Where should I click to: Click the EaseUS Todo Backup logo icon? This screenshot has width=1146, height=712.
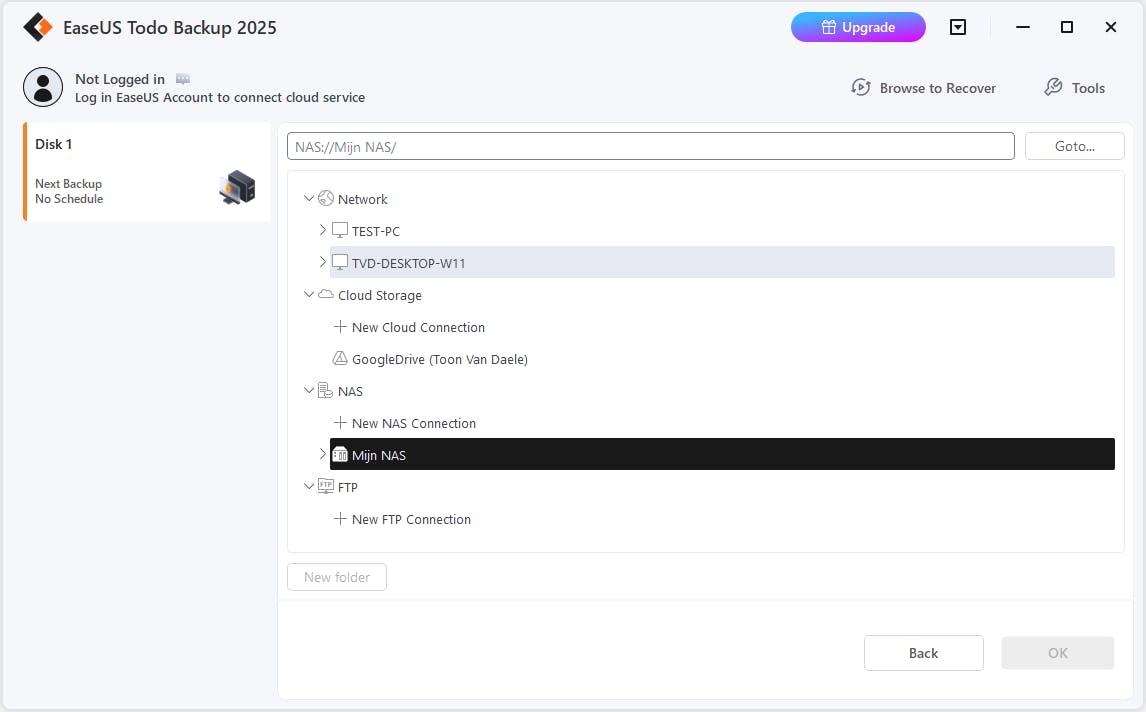tap(38, 27)
